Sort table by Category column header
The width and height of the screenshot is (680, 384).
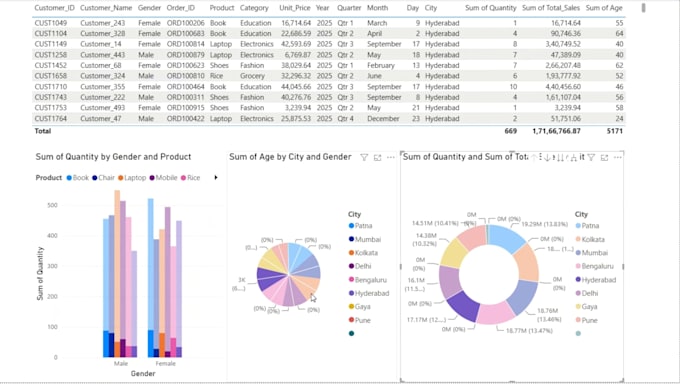(254, 8)
